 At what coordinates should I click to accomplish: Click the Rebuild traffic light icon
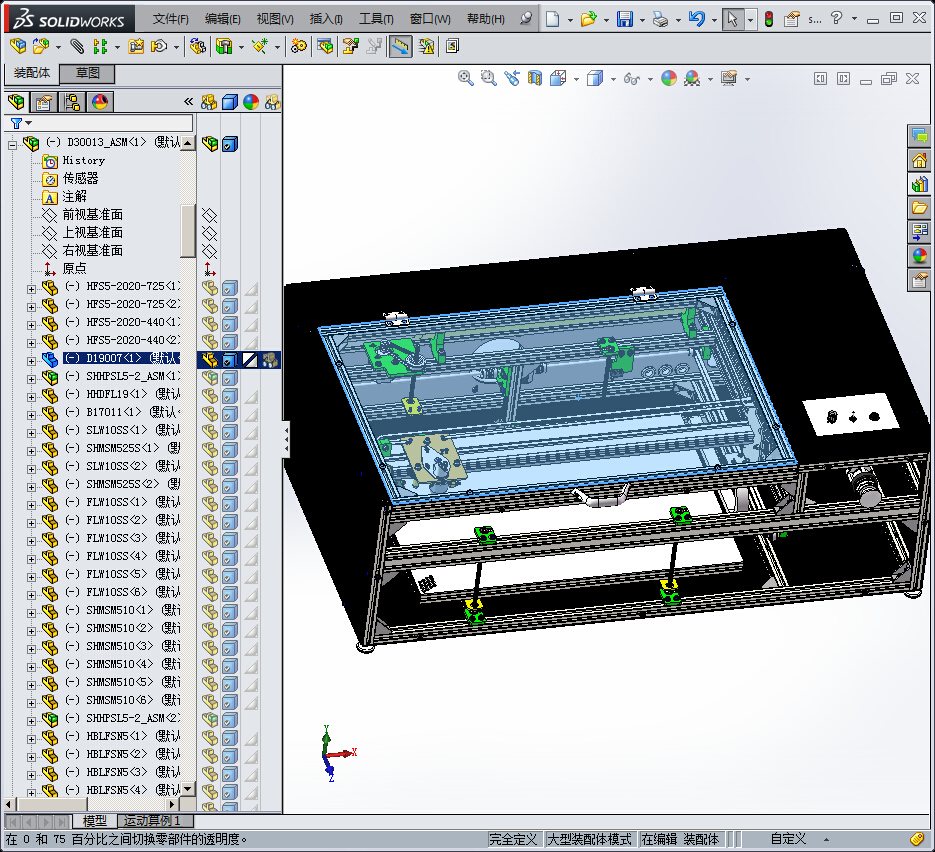click(x=769, y=19)
